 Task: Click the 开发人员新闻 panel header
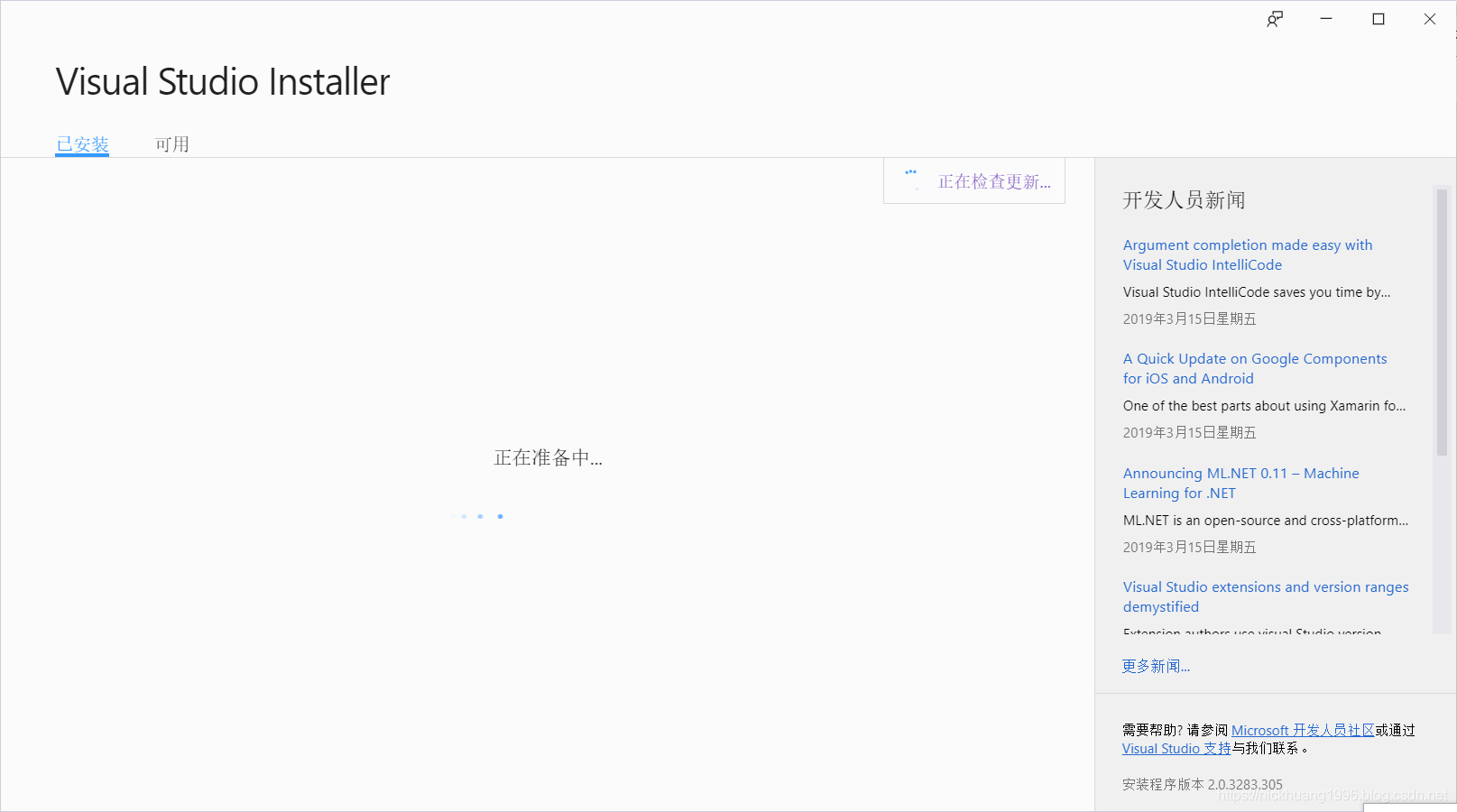[x=1184, y=200]
